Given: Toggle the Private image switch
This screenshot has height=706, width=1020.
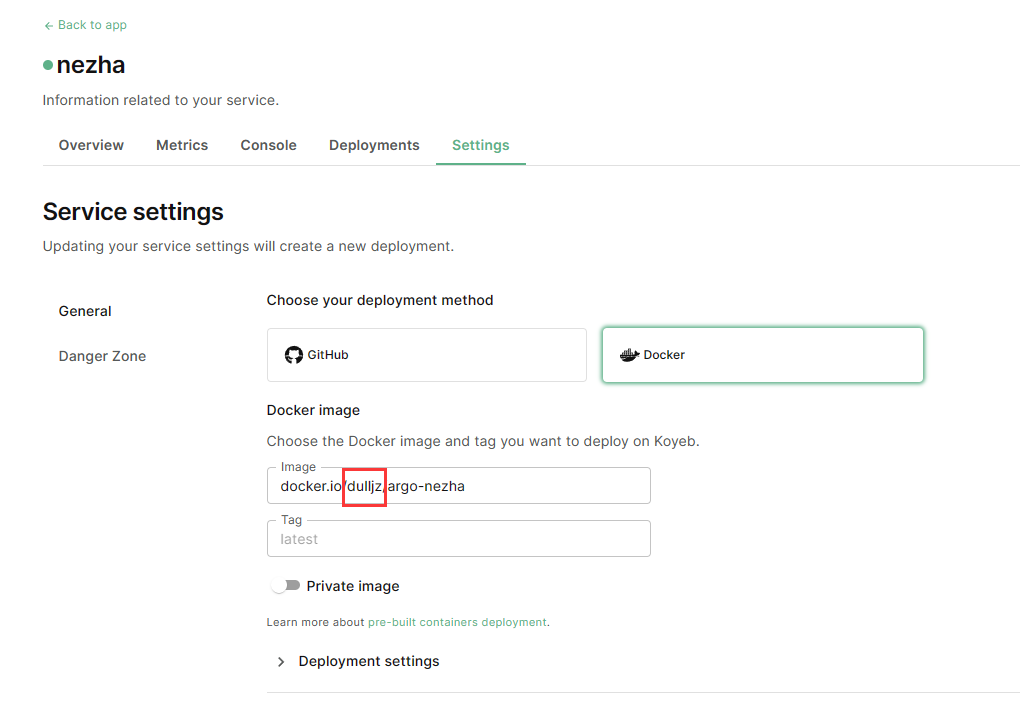Looking at the screenshot, I should tap(286, 586).
